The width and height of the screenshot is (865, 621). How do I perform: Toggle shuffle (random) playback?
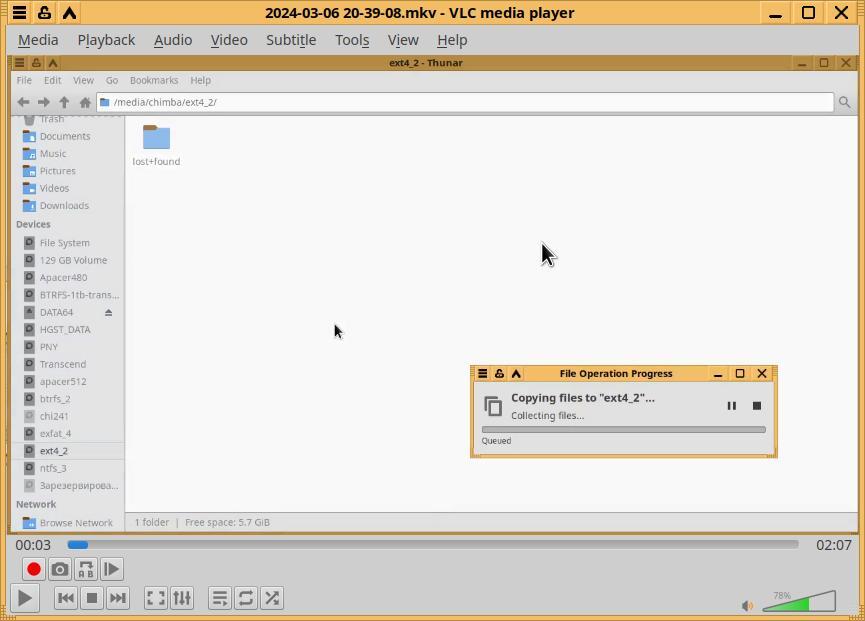coord(271,598)
